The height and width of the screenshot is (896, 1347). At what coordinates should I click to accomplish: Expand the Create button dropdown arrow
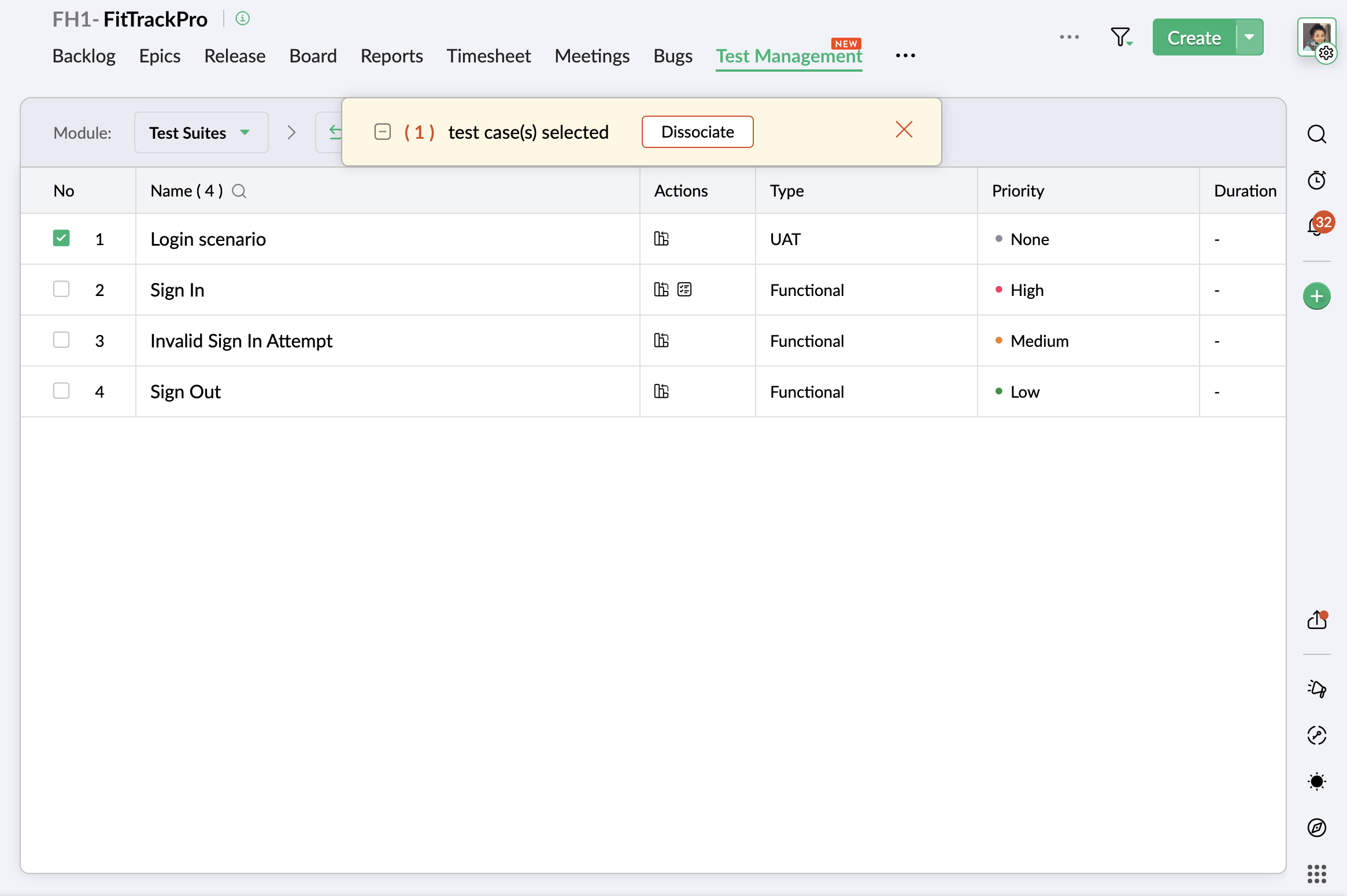tap(1249, 38)
